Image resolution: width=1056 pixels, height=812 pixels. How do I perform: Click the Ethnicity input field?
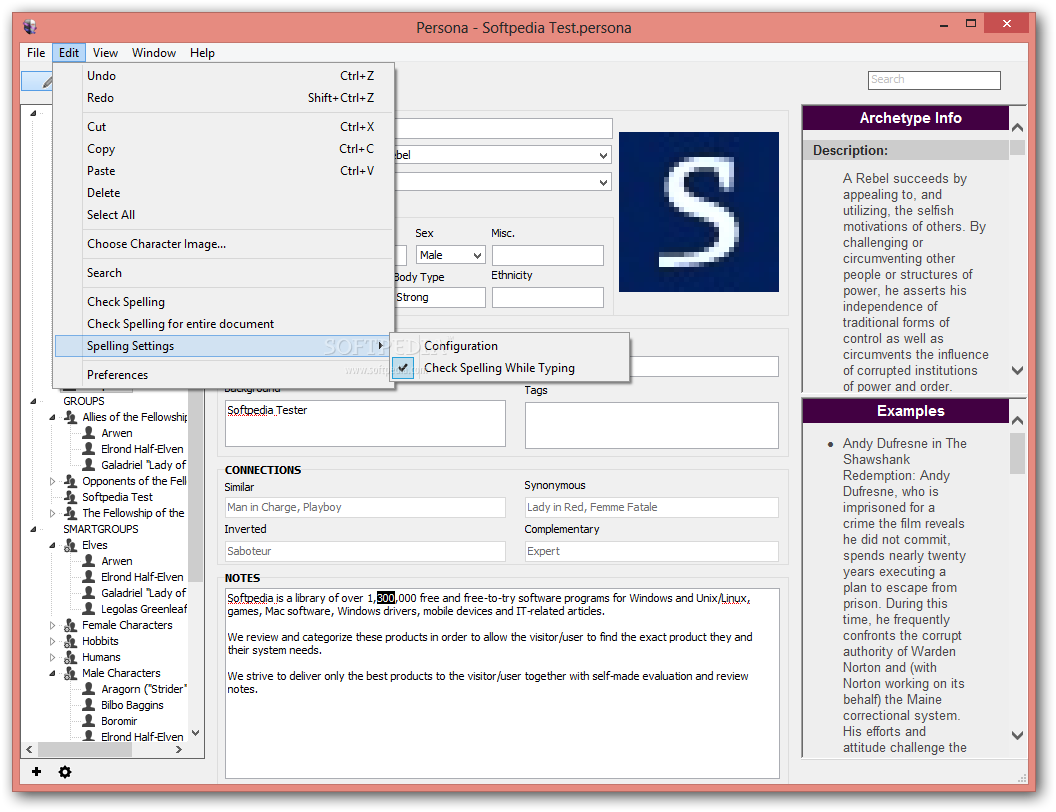pyautogui.click(x=548, y=298)
